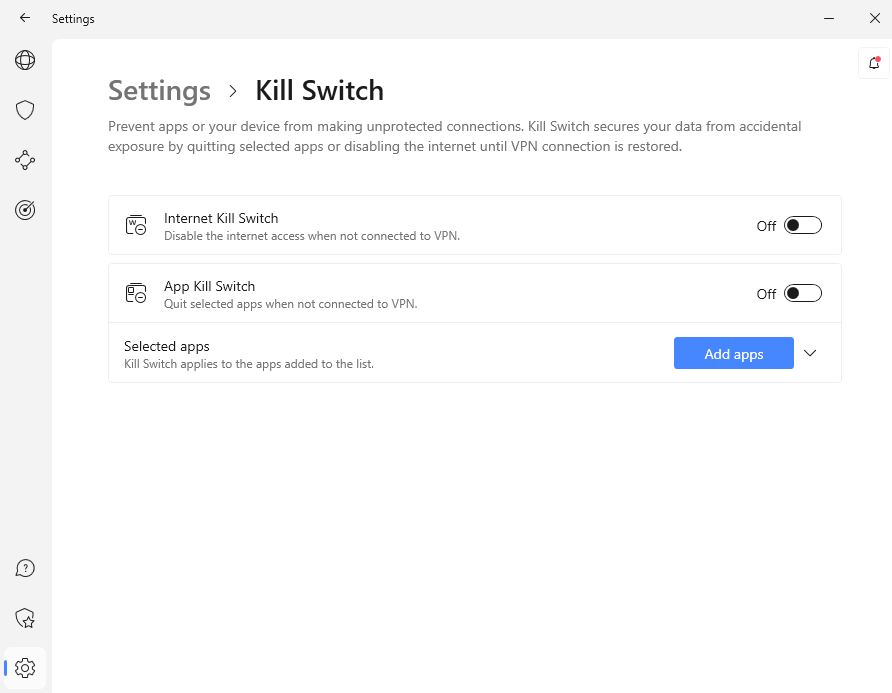Open the Dark Web Monitor target icon
The image size is (892, 693).
pyautogui.click(x=25, y=210)
